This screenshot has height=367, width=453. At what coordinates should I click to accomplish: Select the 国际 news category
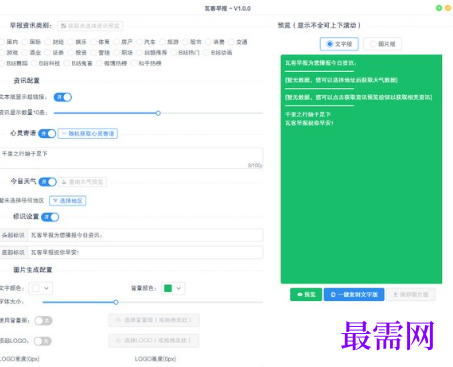[x=31, y=42]
